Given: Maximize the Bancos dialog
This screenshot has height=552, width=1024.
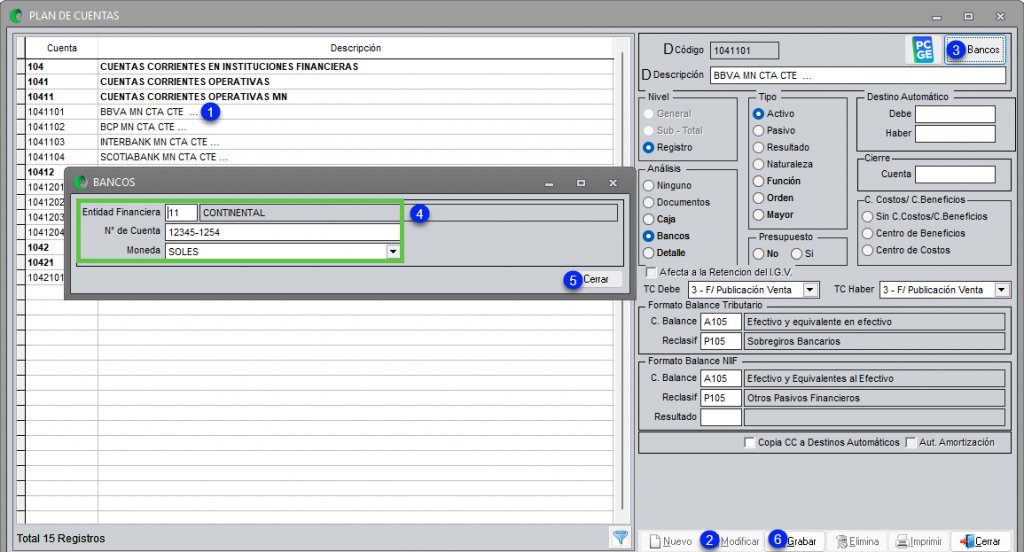Looking at the screenshot, I should click(581, 183).
